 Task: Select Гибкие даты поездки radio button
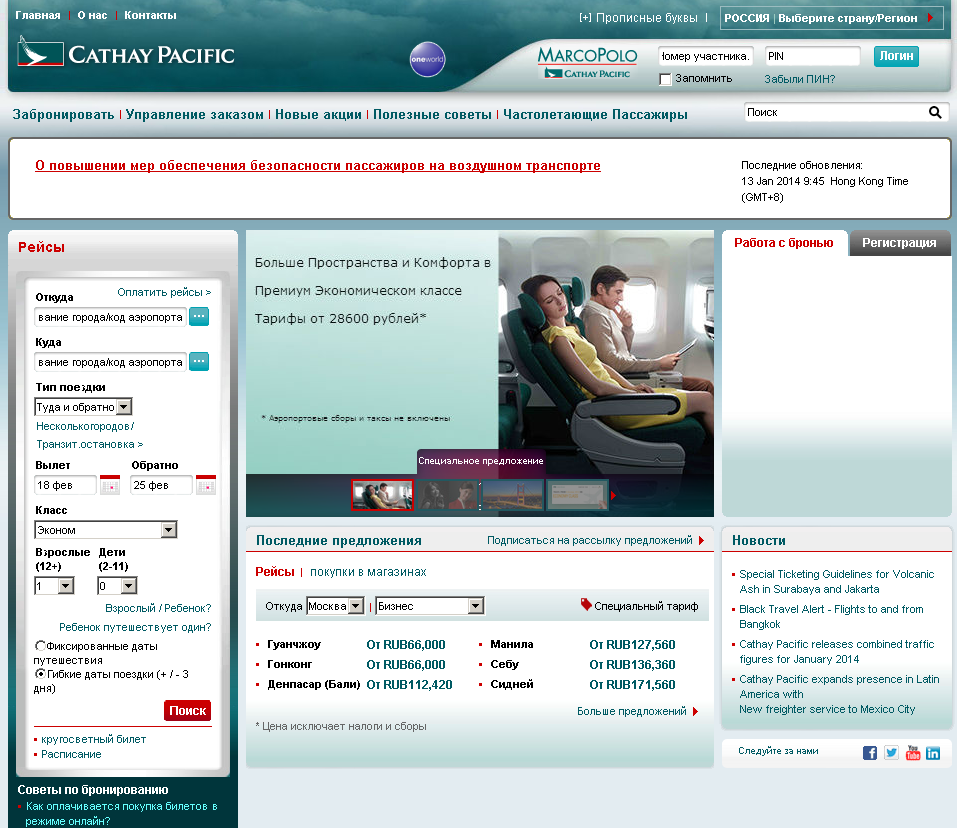tap(40, 674)
